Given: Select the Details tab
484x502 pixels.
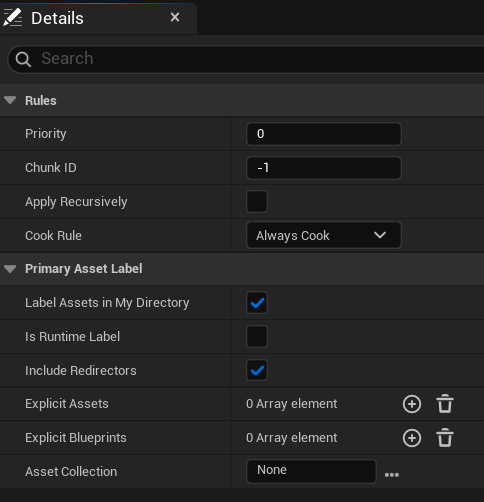Looking at the screenshot, I should [x=57, y=18].
